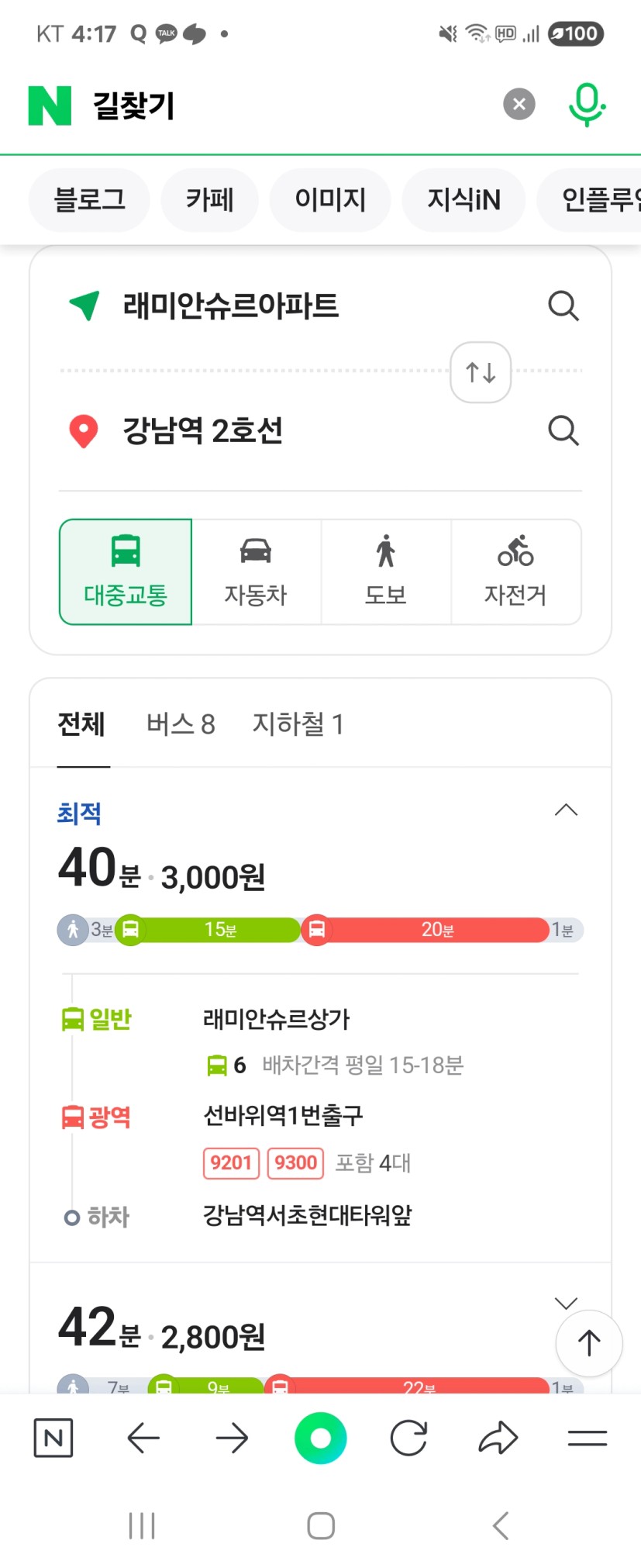Open the 지식iN search category

coord(464,200)
